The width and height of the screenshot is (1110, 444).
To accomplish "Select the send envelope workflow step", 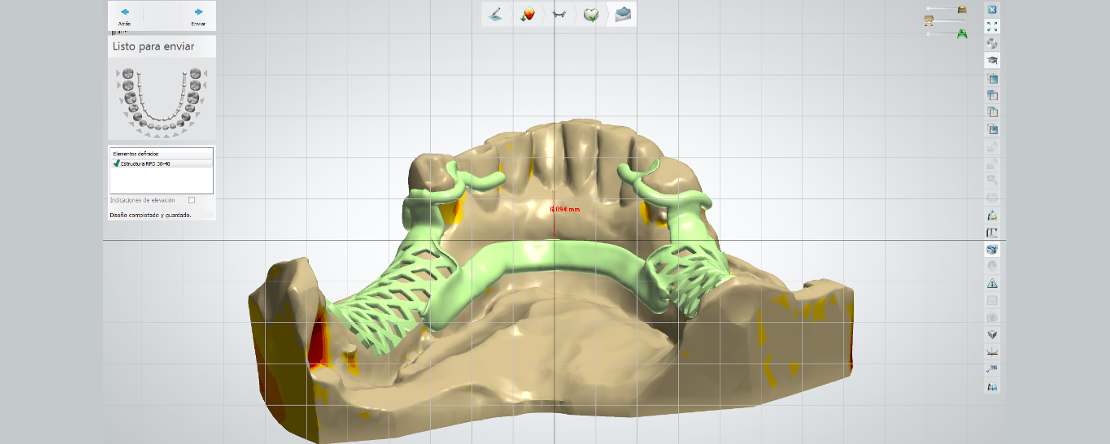I will click(623, 14).
